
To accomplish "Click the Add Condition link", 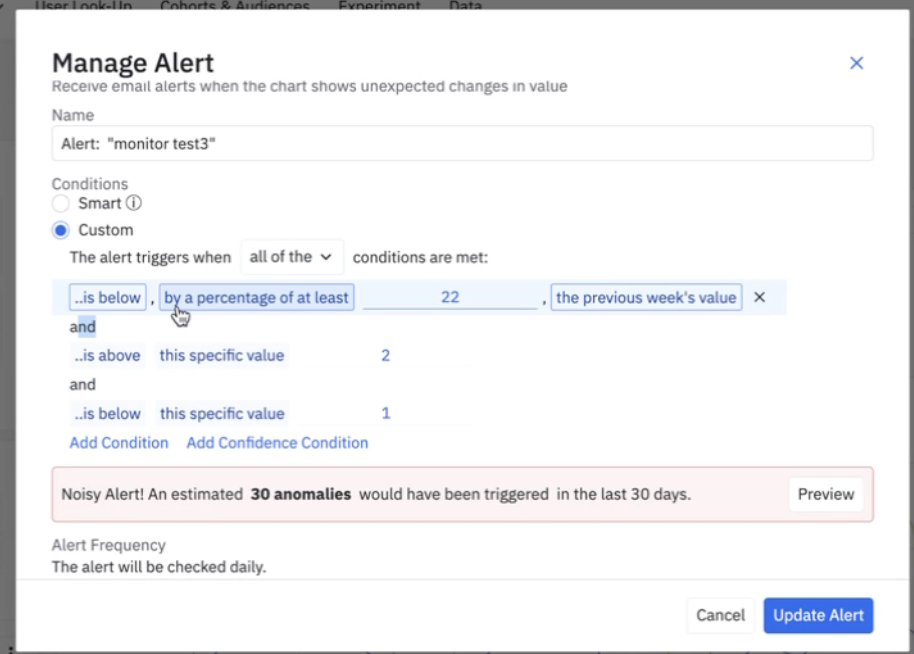I will point(119,442).
